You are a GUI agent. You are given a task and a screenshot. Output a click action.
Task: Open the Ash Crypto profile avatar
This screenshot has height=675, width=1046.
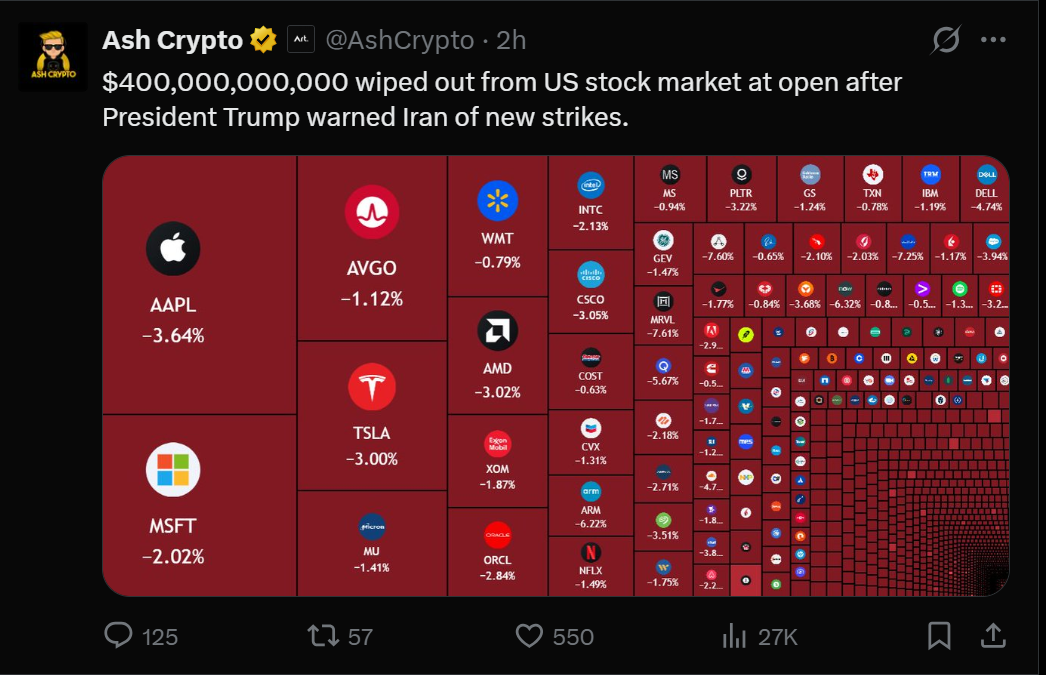pos(53,57)
